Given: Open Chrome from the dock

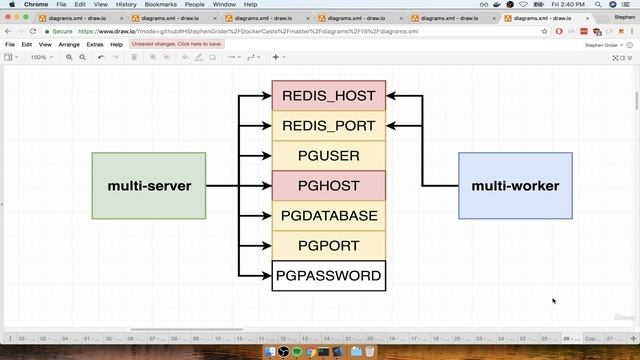Looking at the screenshot, I should pyautogui.click(x=310, y=351).
